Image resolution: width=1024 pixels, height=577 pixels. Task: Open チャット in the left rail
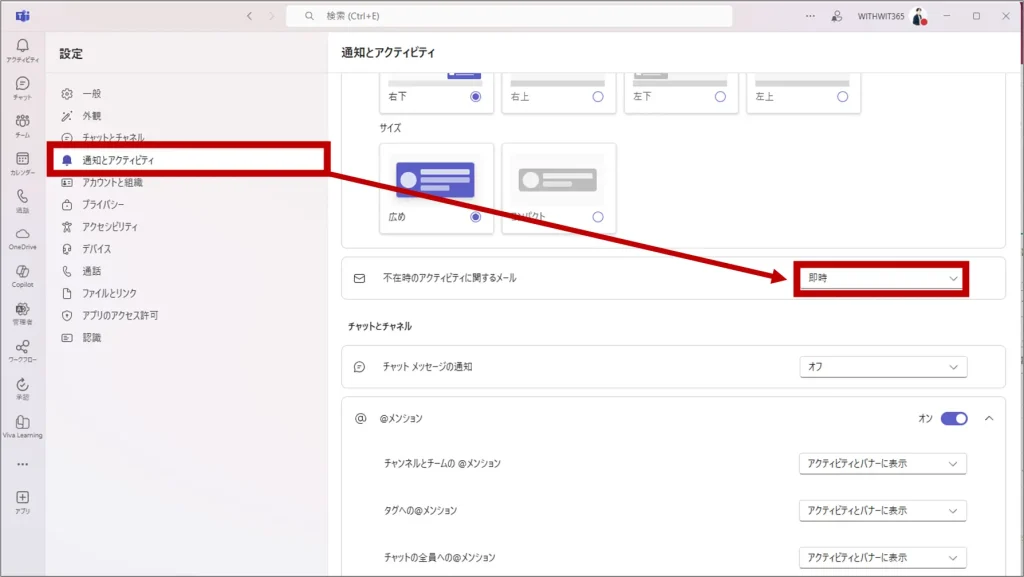click(x=22, y=87)
